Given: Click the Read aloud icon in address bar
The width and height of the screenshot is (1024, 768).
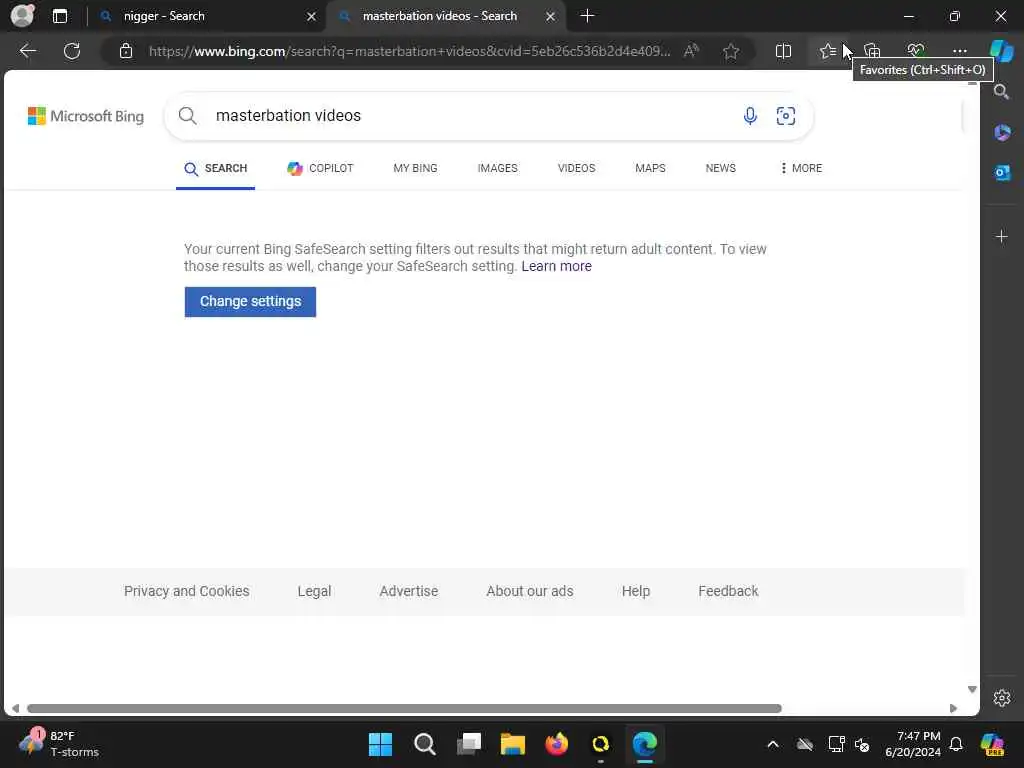Looking at the screenshot, I should click(x=692, y=51).
